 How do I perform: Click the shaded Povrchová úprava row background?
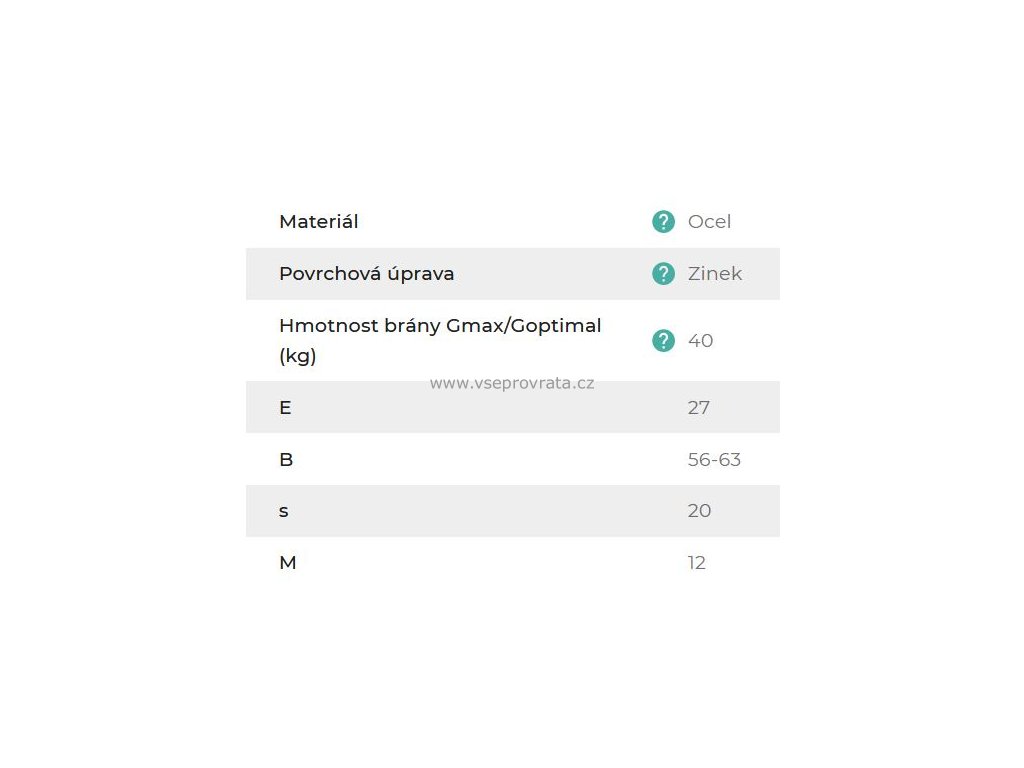point(513,274)
